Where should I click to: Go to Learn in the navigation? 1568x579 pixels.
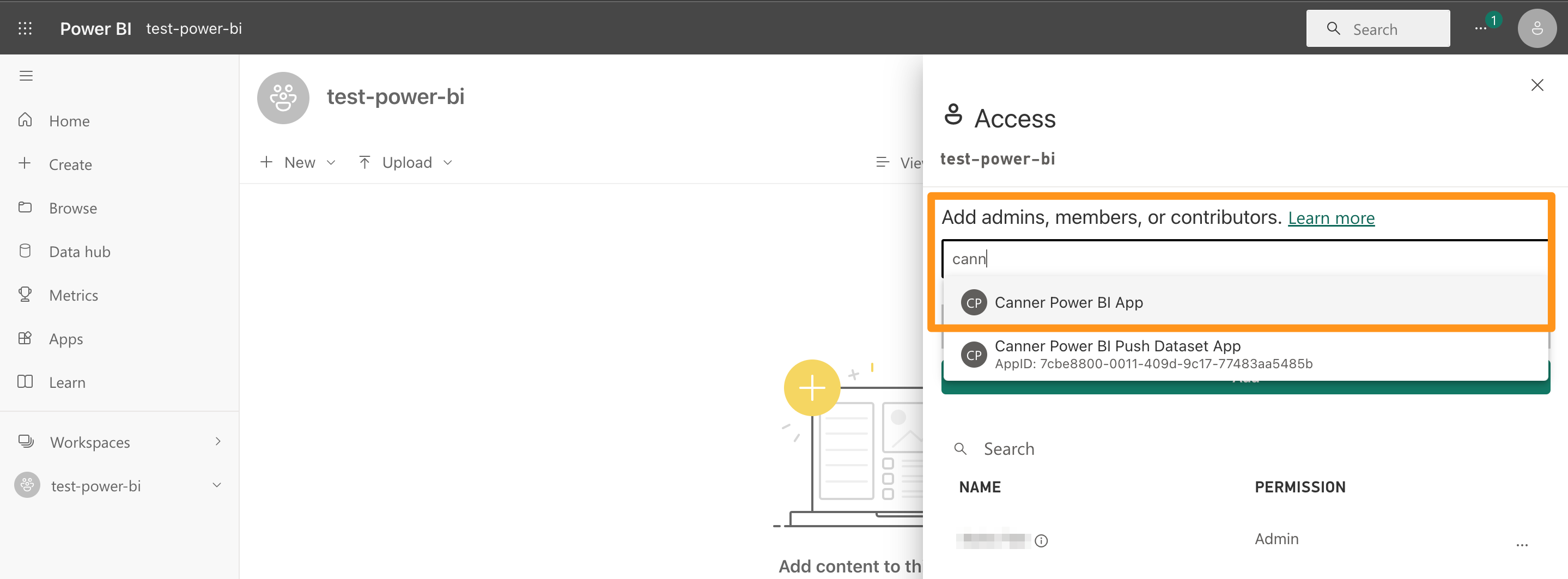coord(68,382)
